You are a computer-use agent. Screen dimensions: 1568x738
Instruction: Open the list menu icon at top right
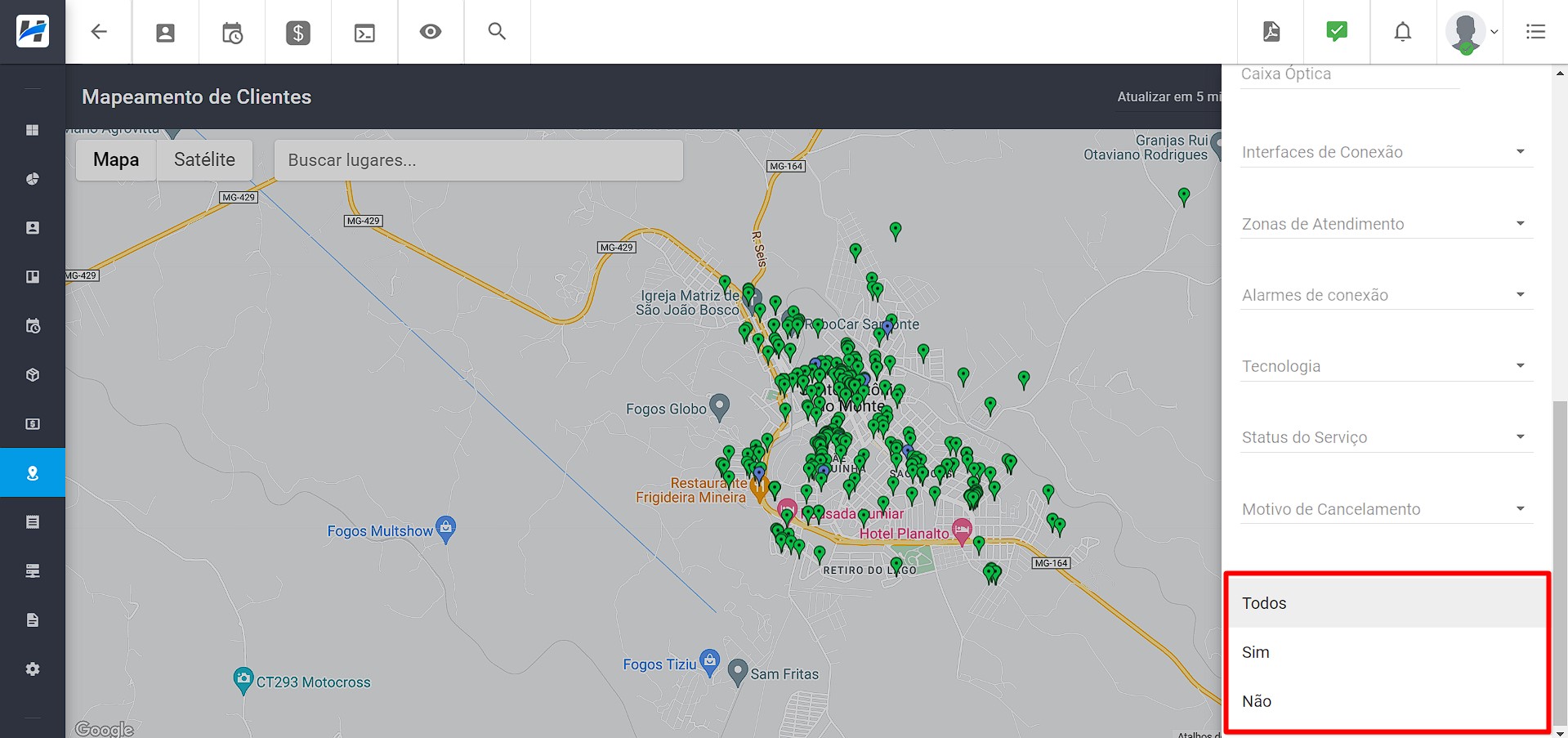pyautogui.click(x=1535, y=32)
